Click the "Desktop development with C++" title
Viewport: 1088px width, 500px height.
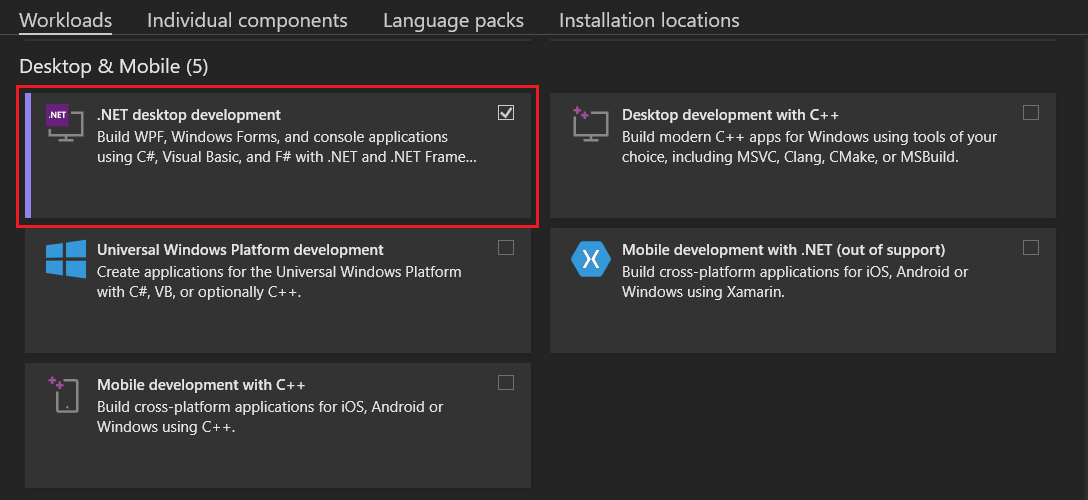pyautogui.click(x=730, y=115)
